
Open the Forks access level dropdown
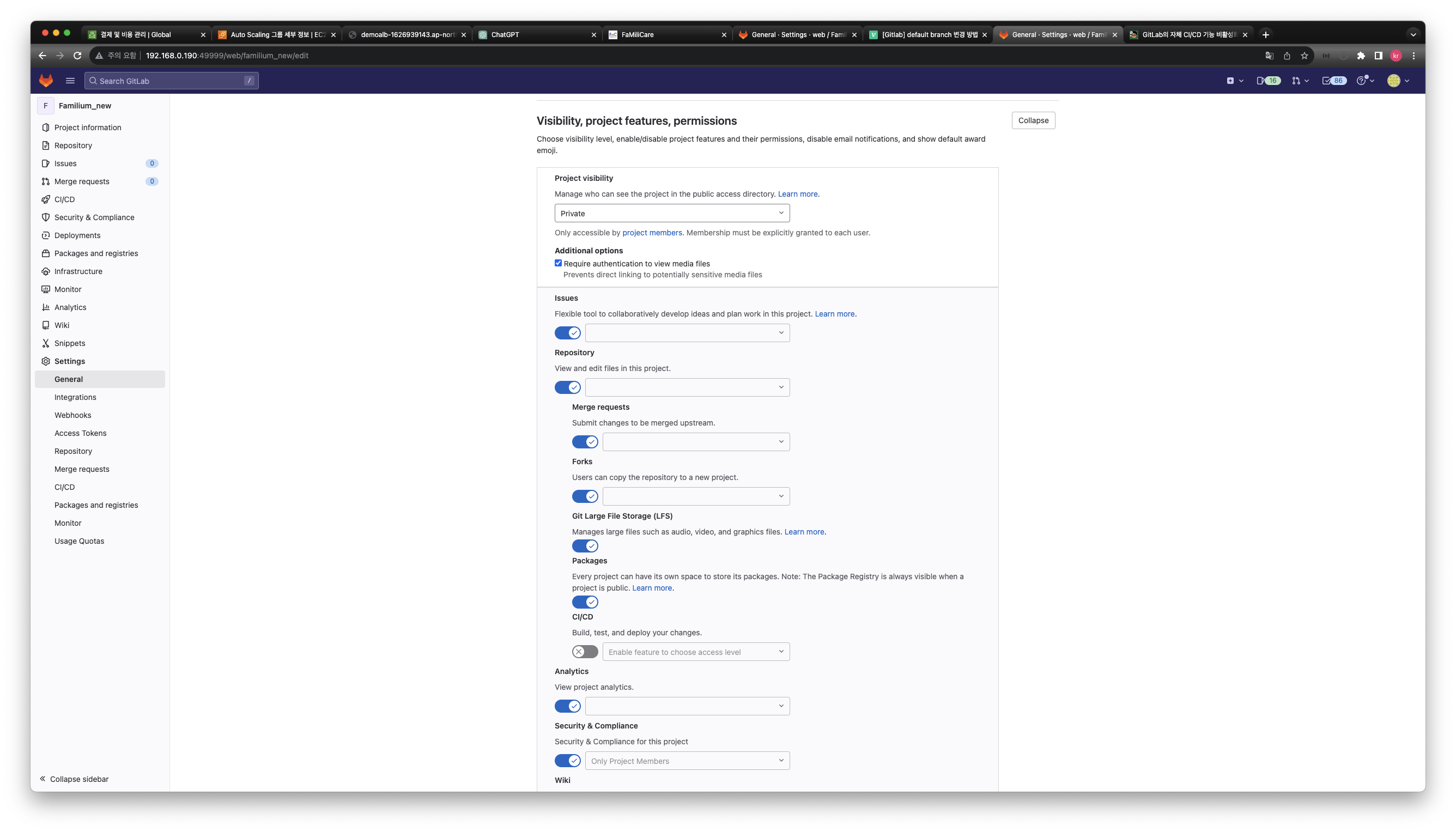pyautogui.click(x=696, y=496)
